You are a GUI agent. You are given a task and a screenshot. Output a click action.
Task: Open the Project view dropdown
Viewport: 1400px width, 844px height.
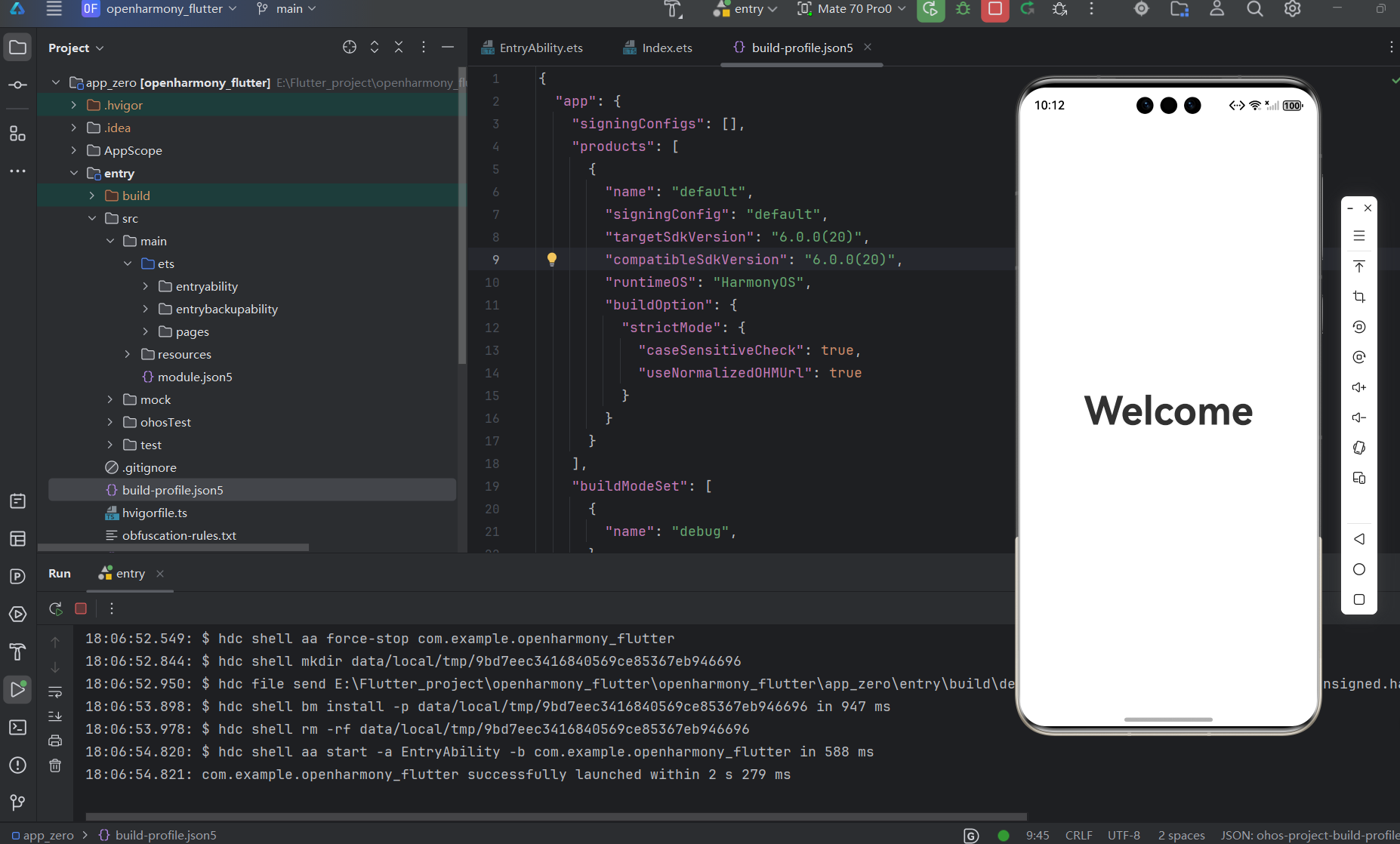76,48
